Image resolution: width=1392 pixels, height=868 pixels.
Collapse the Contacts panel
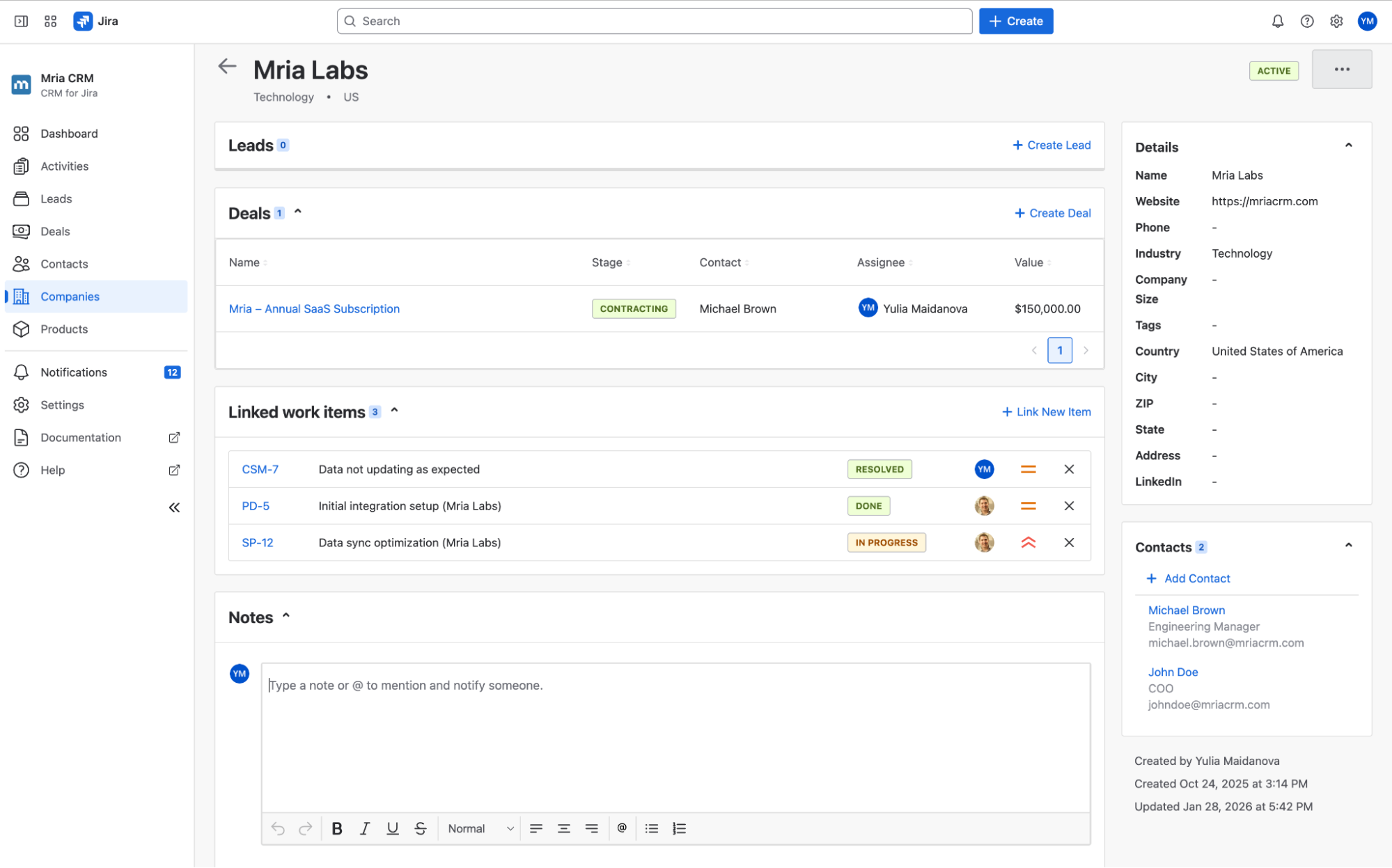(x=1348, y=545)
